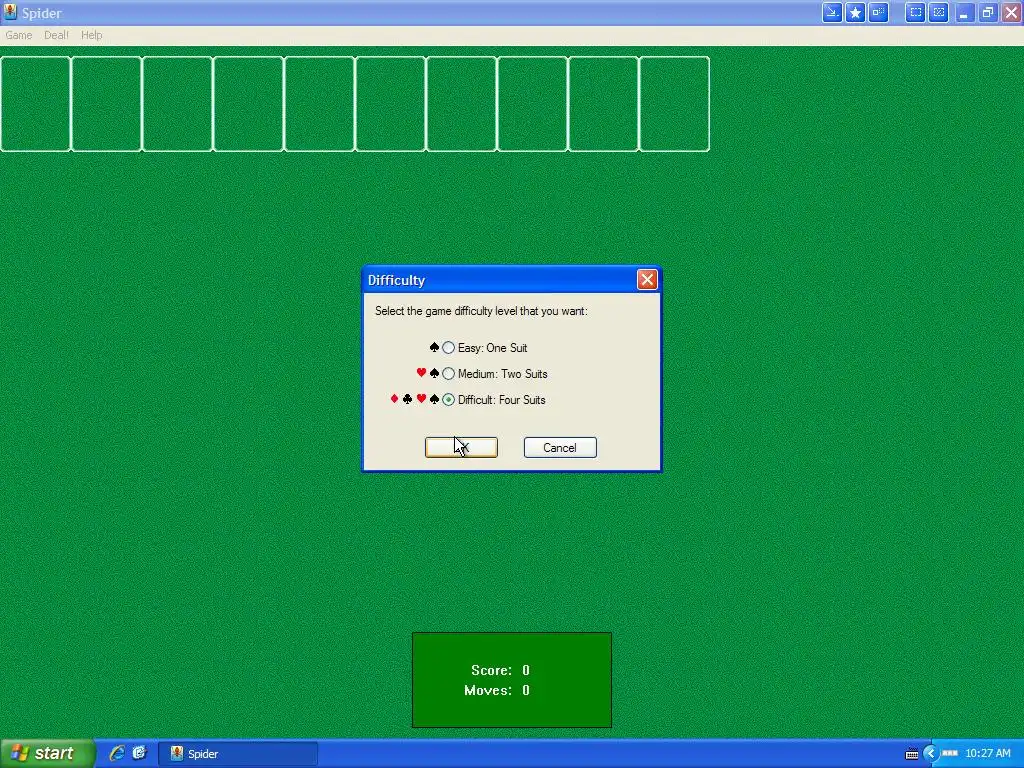Image resolution: width=1024 pixels, height=768 pixels.
Task: Minimize the Spider window
Action: tap(964, 12)
